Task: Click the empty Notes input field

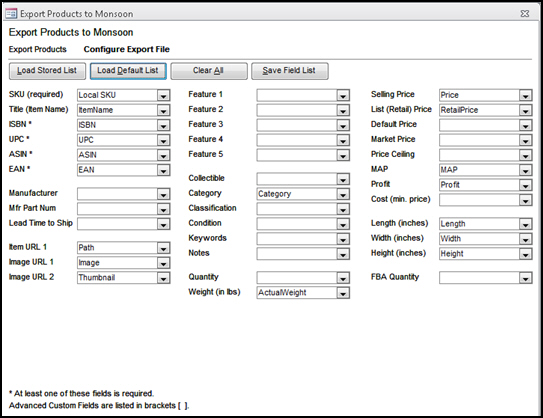Action: coord(297,254)
